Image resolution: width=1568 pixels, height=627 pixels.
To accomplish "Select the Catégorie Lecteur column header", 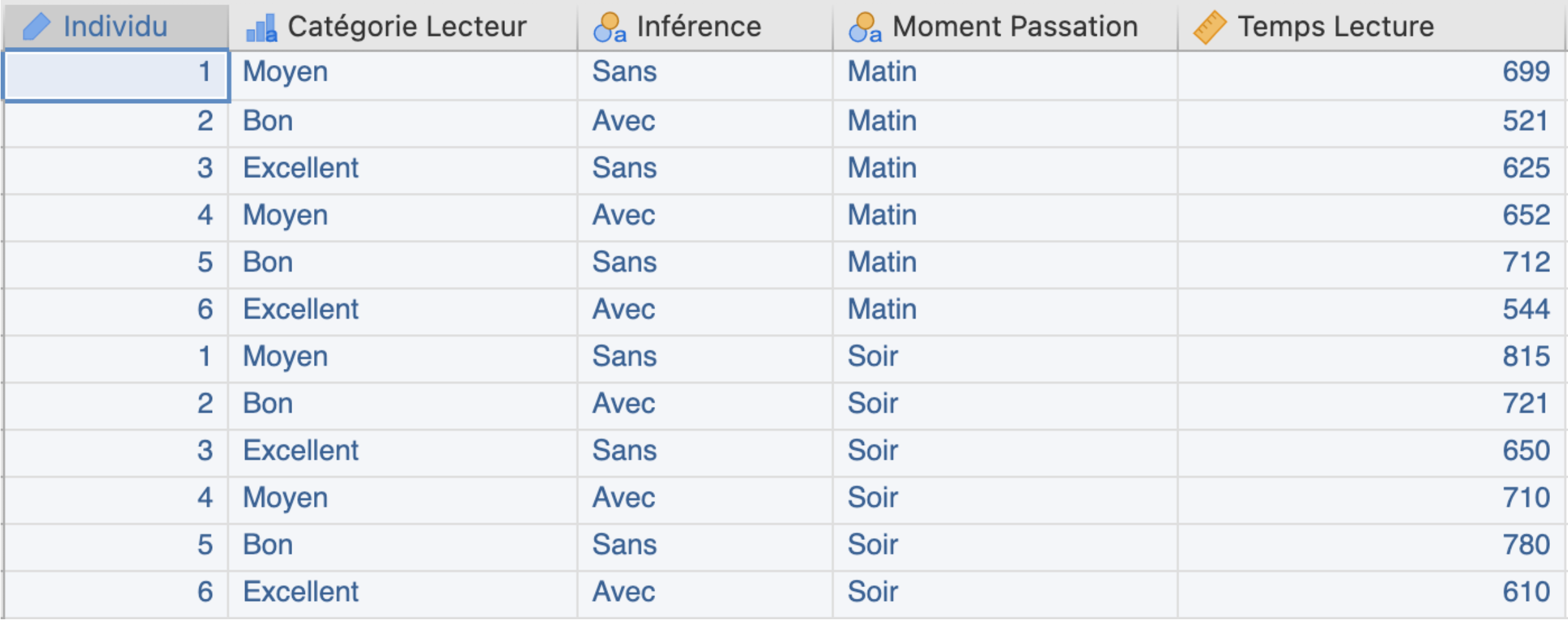I will (403, 27).
